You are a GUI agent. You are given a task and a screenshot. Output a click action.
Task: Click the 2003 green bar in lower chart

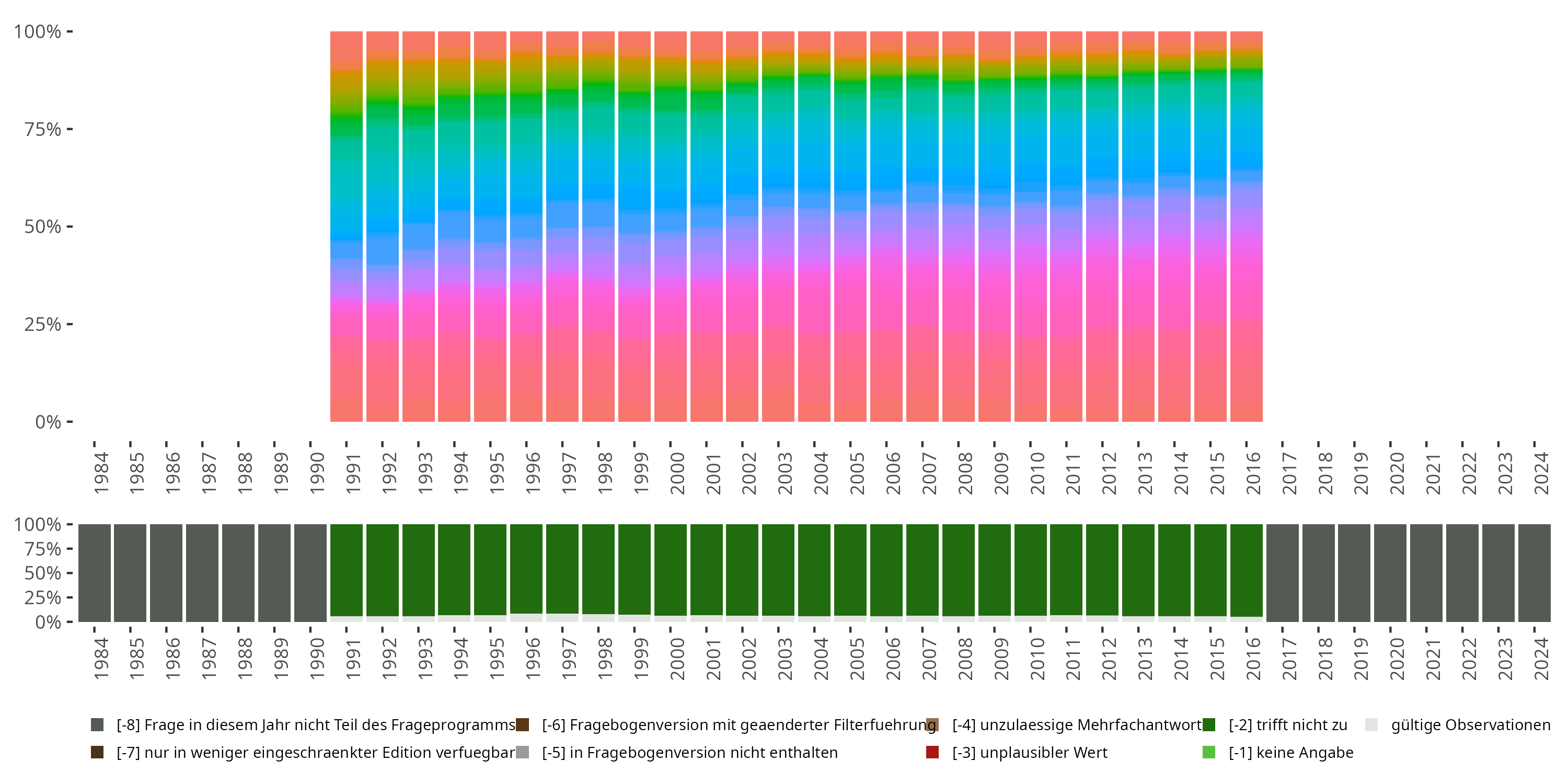[778, 569]
